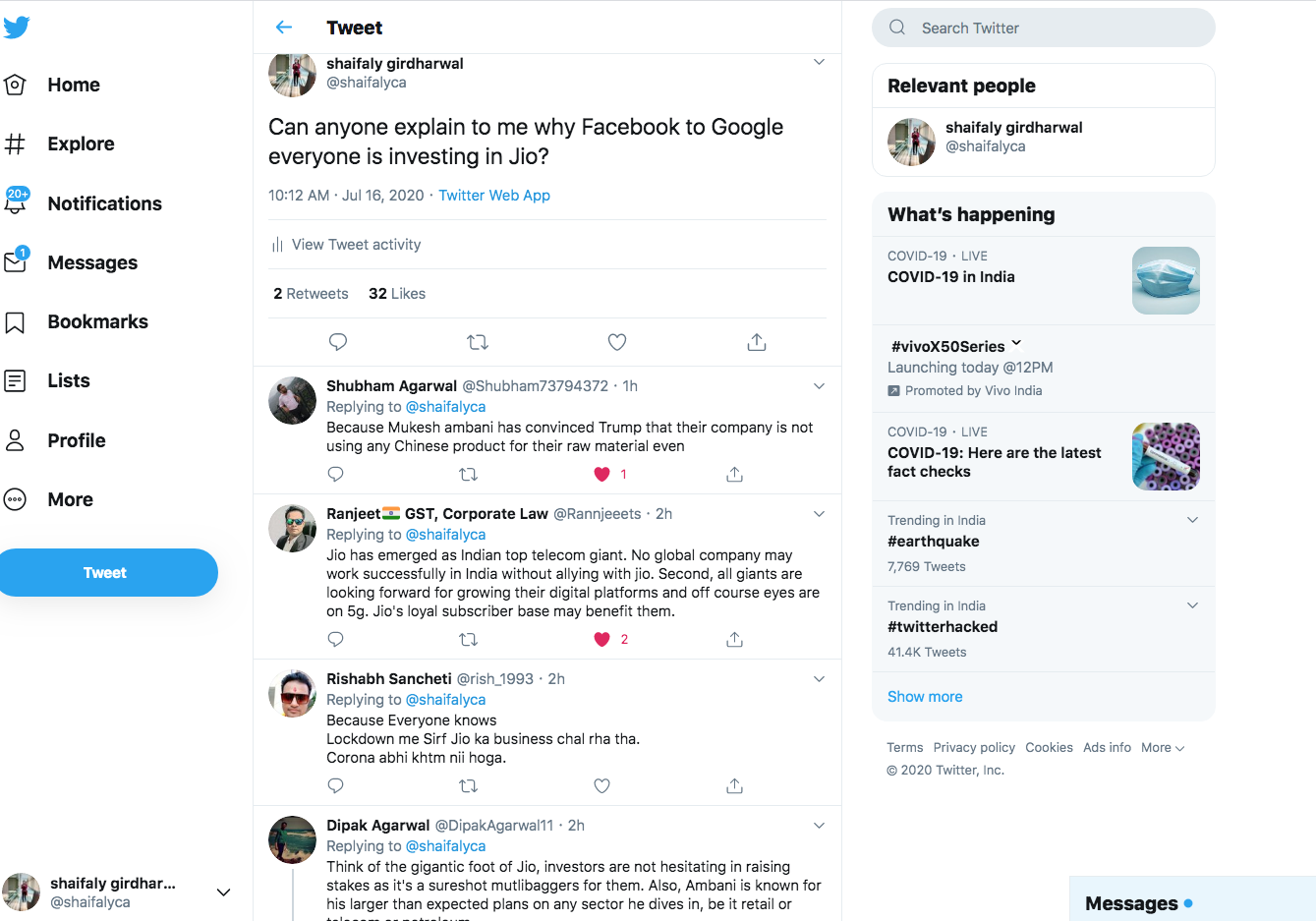Open options chevron on Shubham Agarwal's reply
This screenshot has height=921, width=1316.
(819, 386)
